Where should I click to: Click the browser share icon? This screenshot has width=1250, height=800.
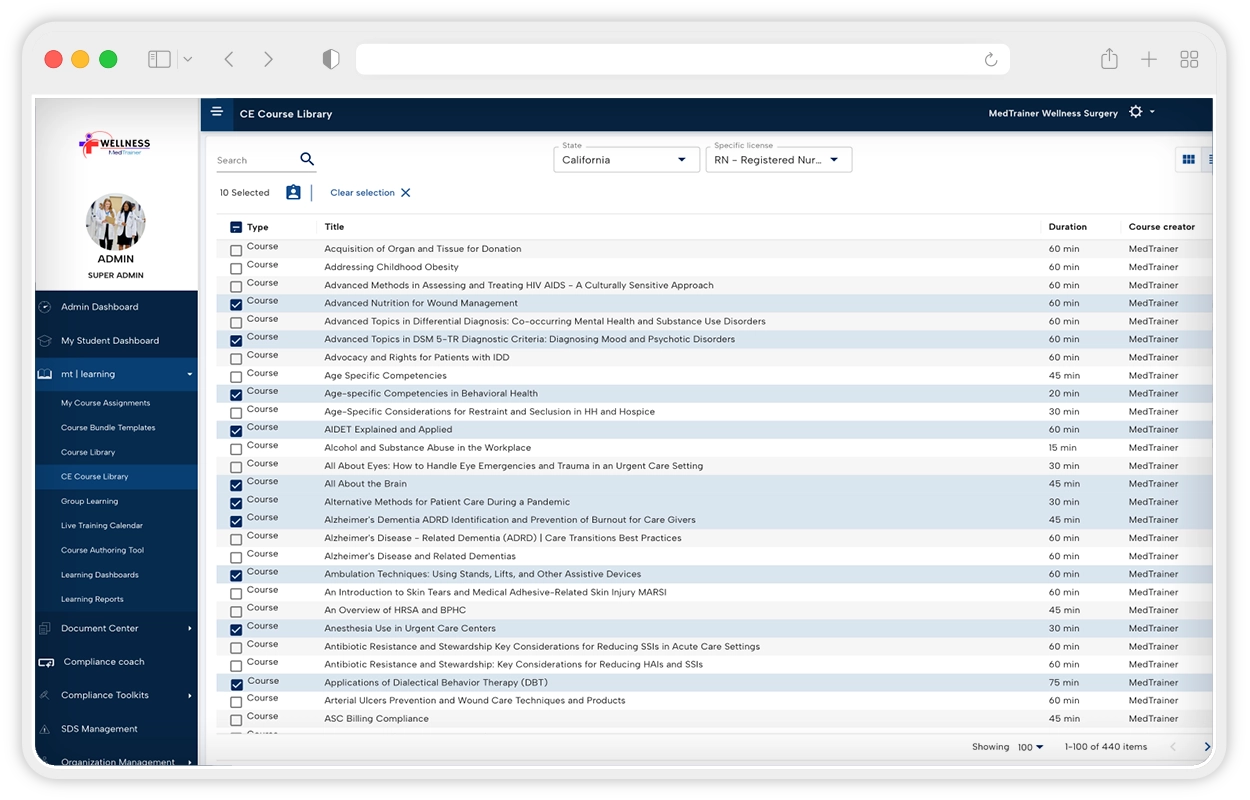[1109, 60]
